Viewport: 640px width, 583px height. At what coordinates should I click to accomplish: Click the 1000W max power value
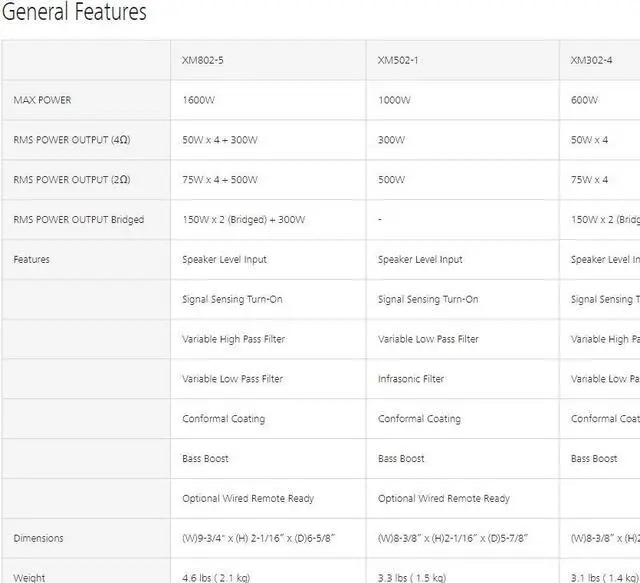pyautogui.click(x=394, y=100)
